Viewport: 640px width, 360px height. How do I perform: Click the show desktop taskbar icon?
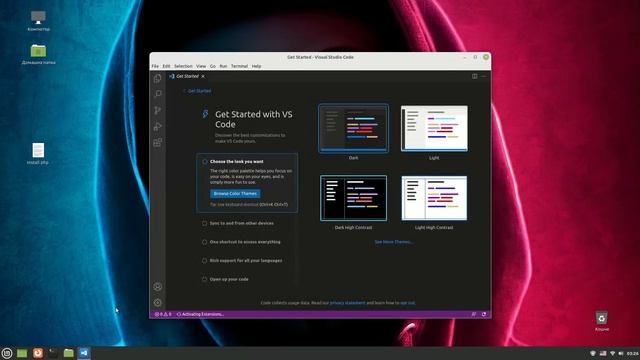tap(22, 353)
